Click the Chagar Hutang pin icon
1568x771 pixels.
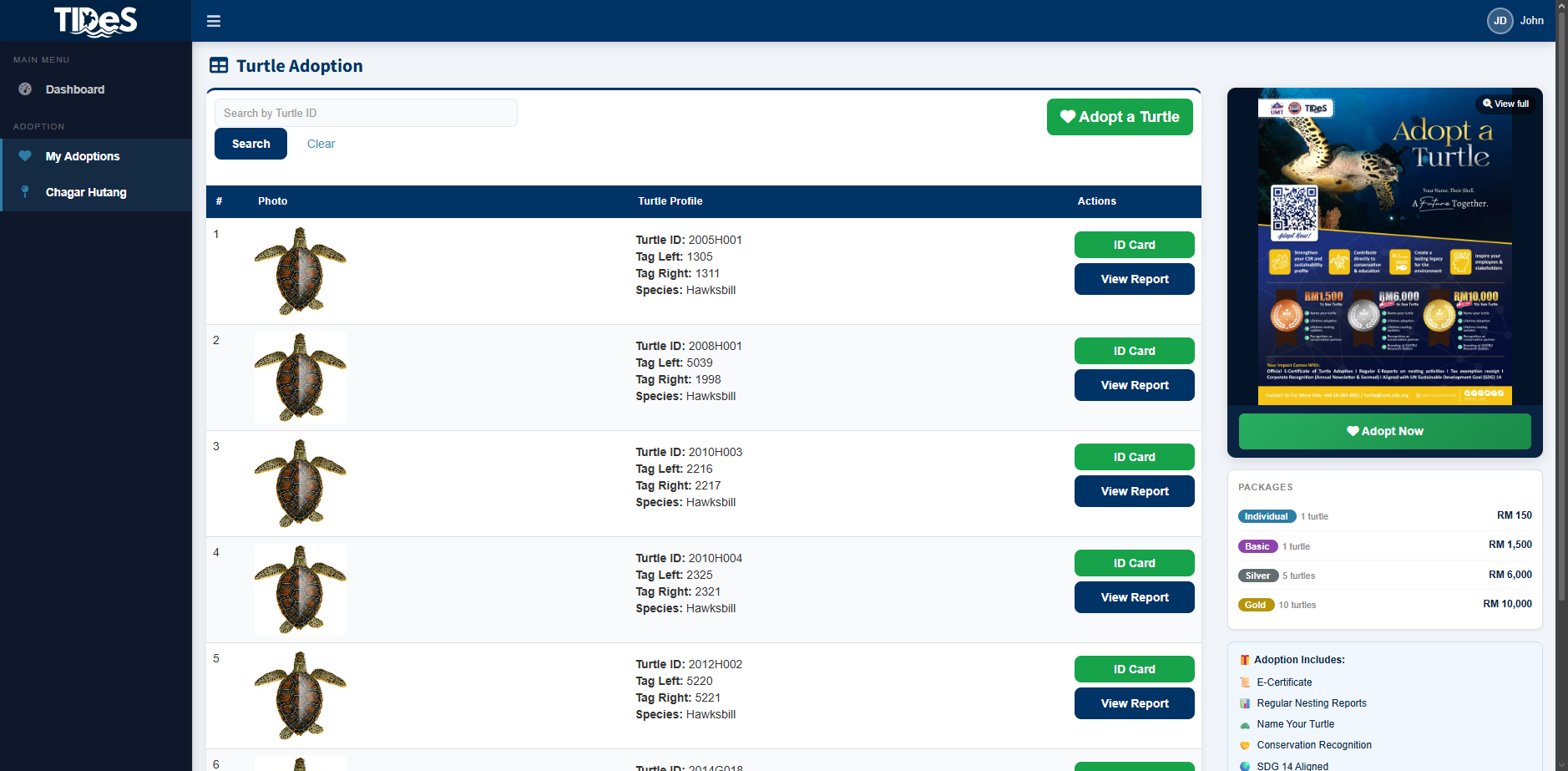click(x=25, y=192)
